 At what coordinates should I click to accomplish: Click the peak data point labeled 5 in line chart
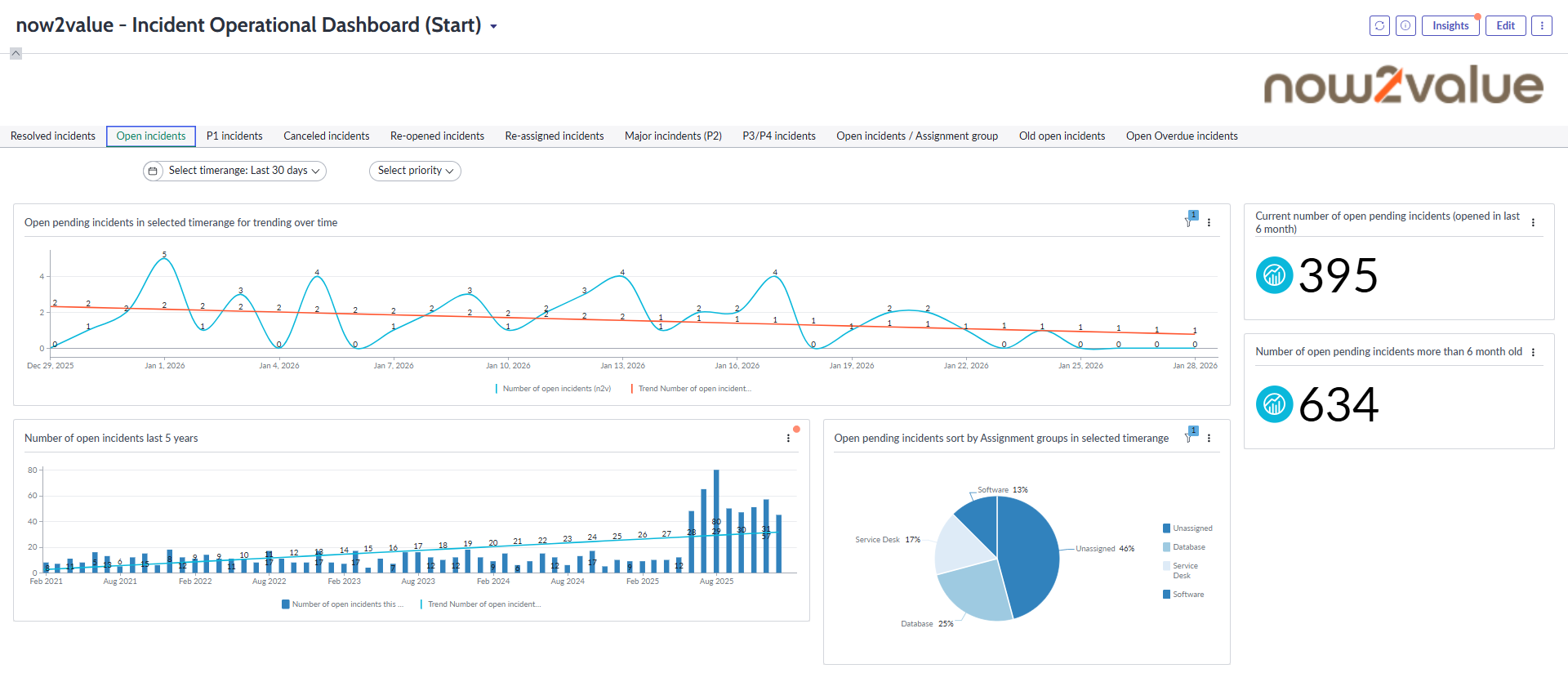pyautogui.click(x=164, y=259)
